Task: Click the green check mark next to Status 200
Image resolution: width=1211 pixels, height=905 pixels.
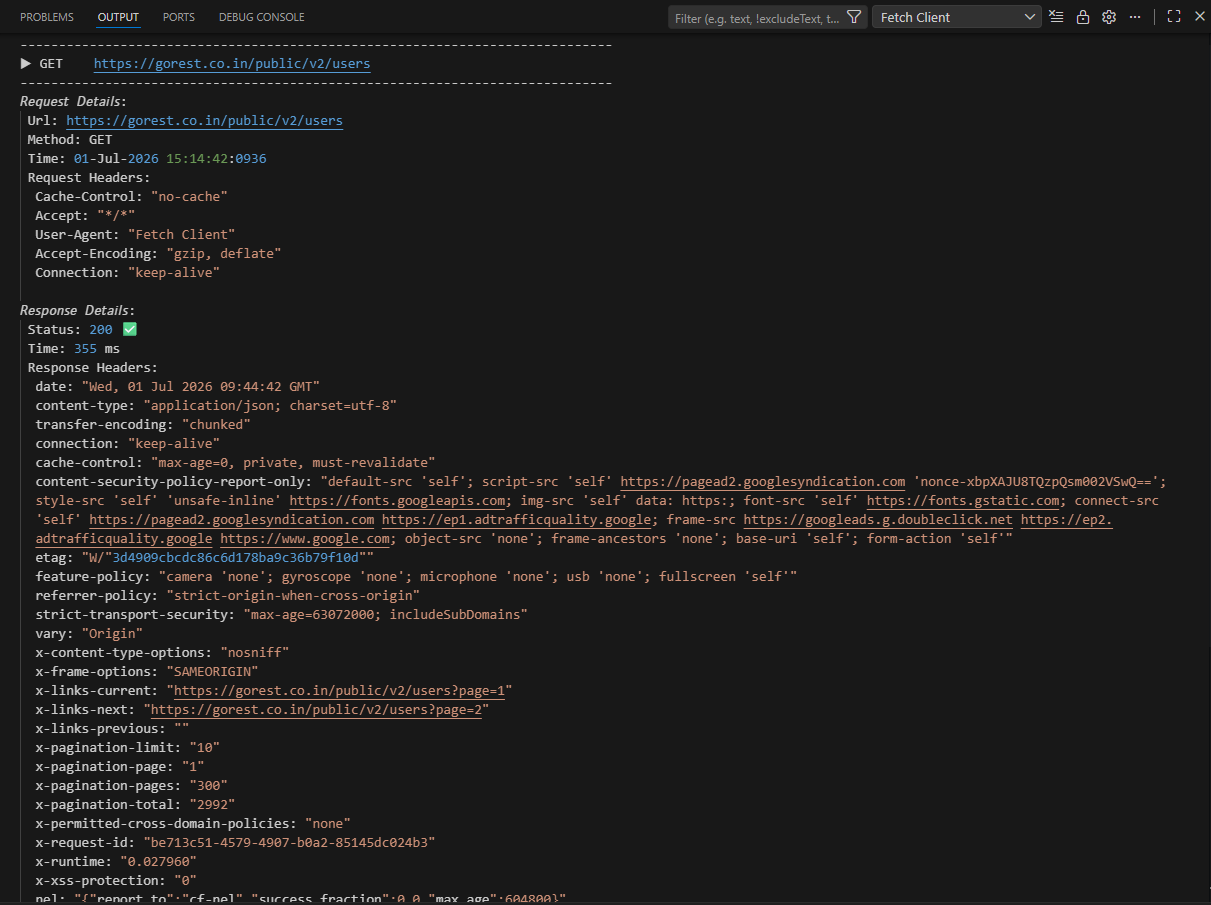Action: (x=129, y=330)
